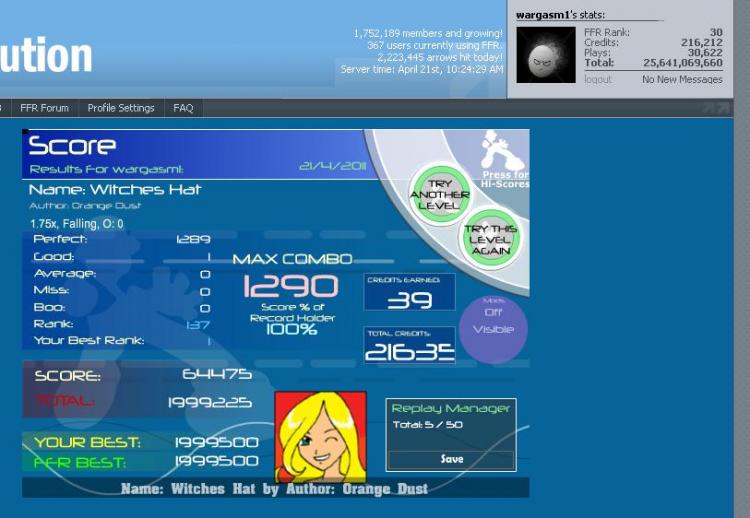Open Profile Settings in the navigation bar

point(120,108)
